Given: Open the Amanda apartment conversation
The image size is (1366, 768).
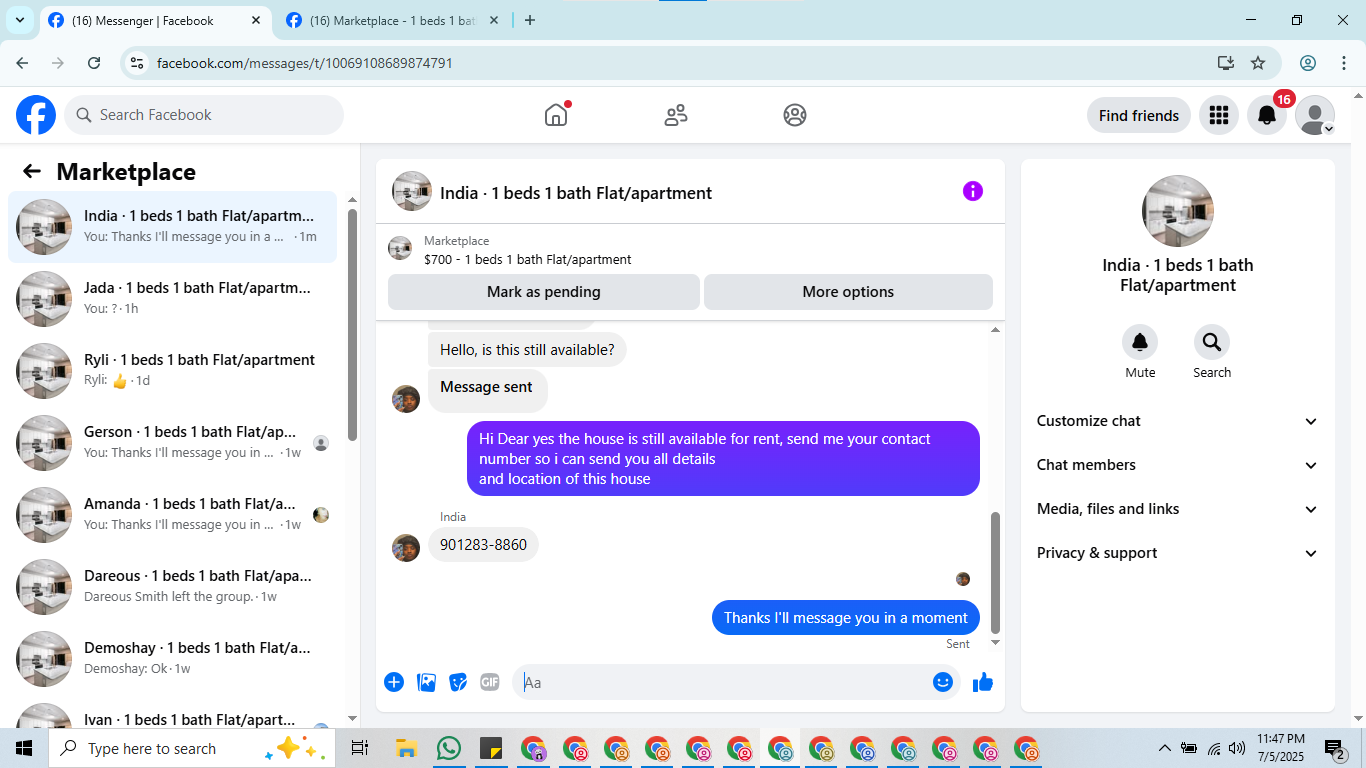Looking at the screenshot, I should tap(172, 515).
